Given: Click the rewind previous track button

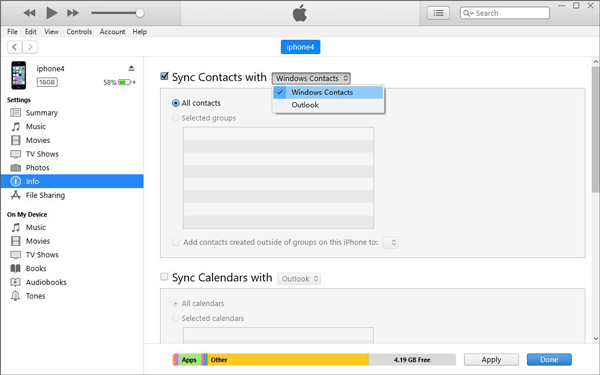Looking at the screenshot, I should tap(29, 13).
